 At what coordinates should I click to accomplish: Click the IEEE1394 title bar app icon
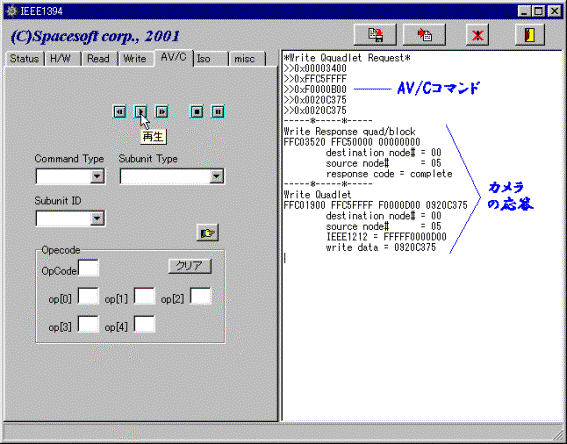click(x=12, y=11)
